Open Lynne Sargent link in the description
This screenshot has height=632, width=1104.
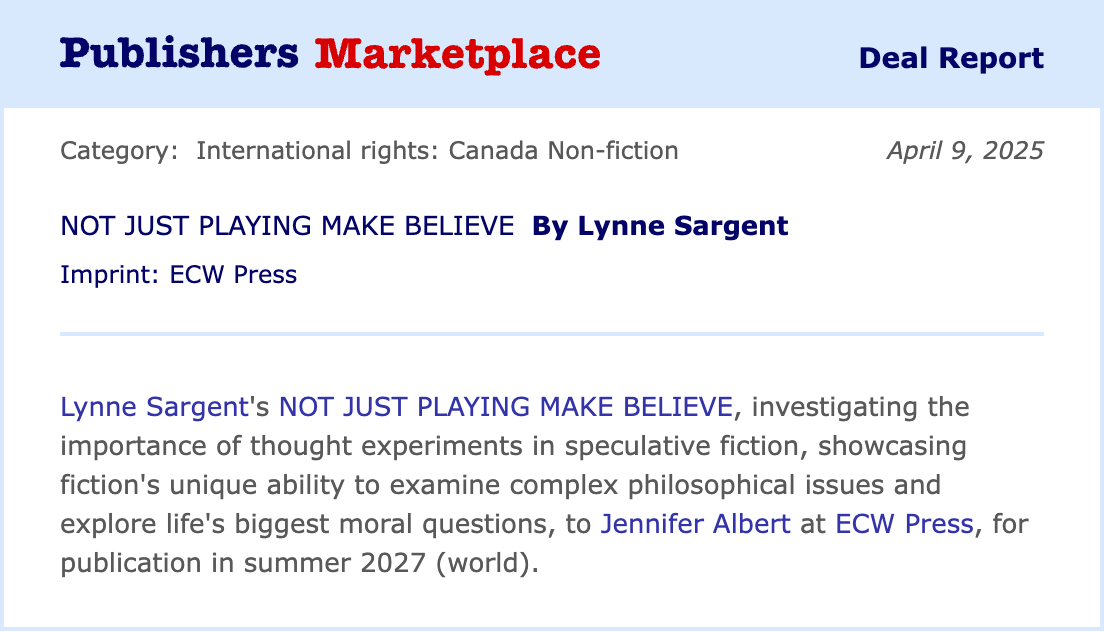pos(153,407)
